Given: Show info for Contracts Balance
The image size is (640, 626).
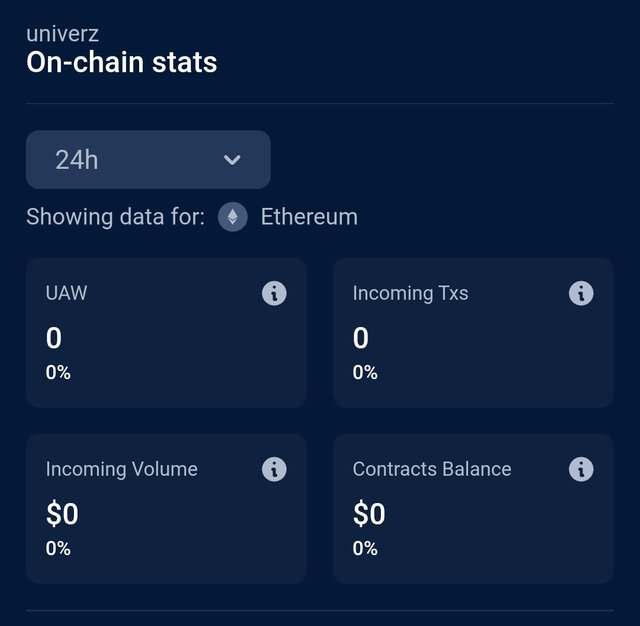Looking at the screenshot, I should click(581, 469).
